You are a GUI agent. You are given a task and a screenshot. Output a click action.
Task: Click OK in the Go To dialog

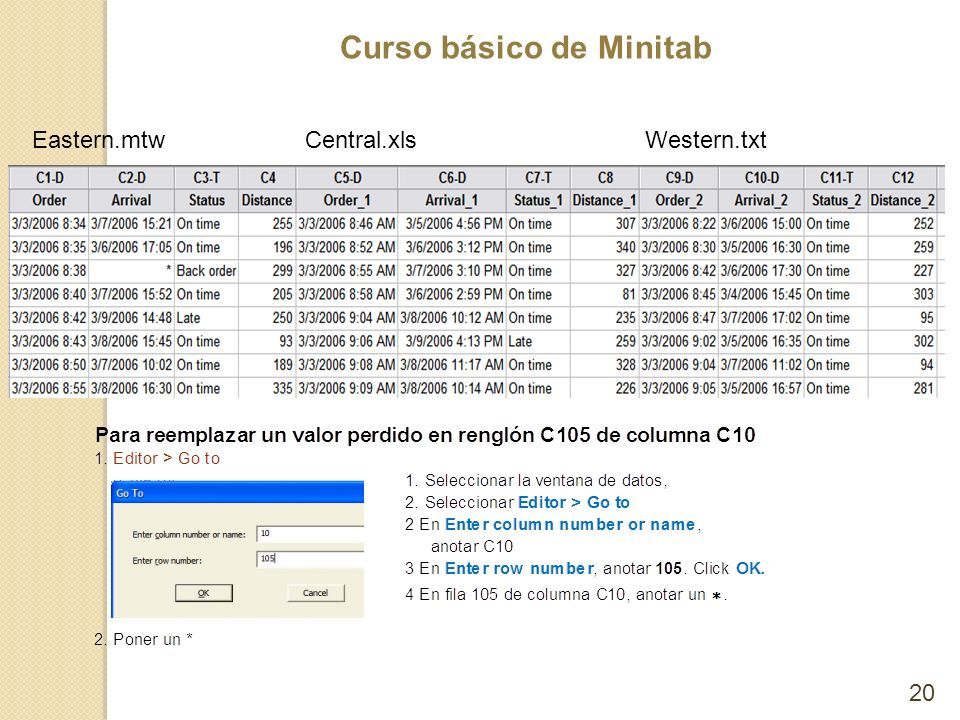click(203, 593)
